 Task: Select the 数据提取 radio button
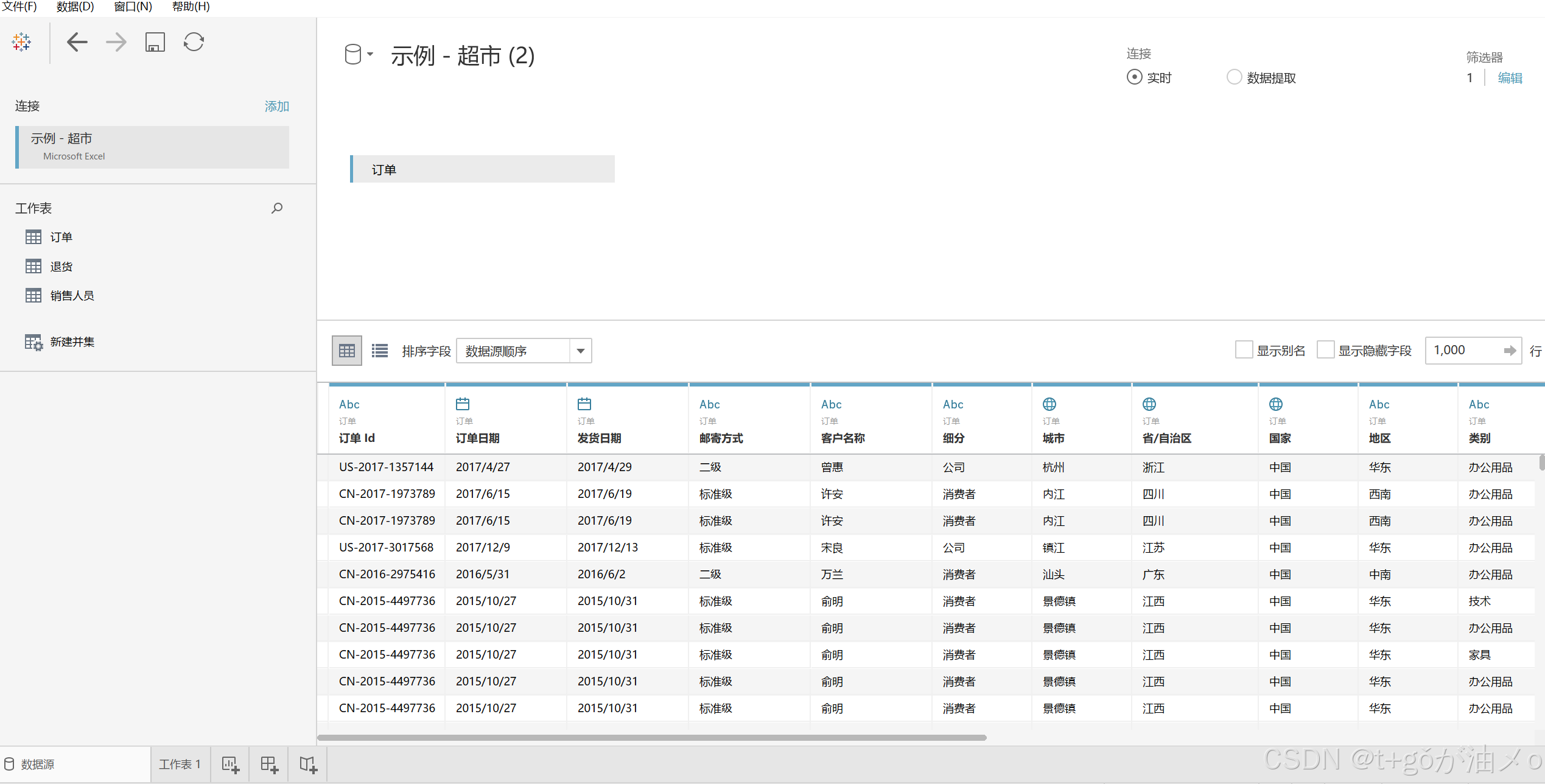1234,77
